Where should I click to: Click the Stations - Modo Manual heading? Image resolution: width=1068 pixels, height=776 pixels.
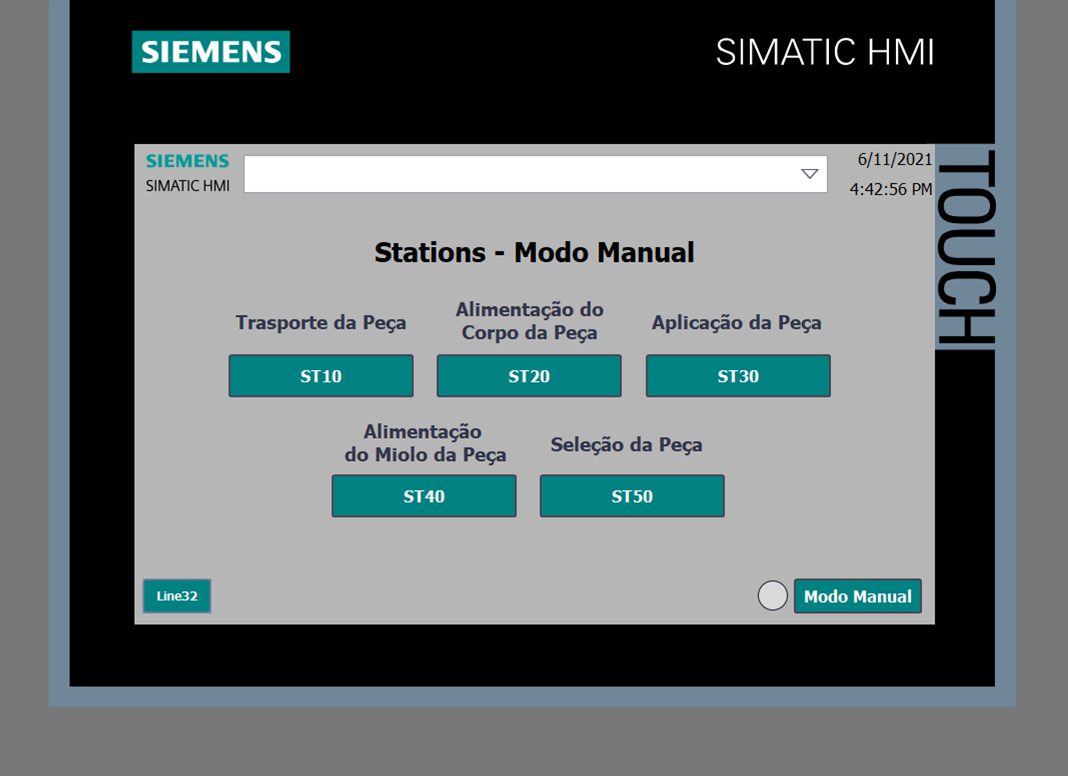tap(534, 253)
